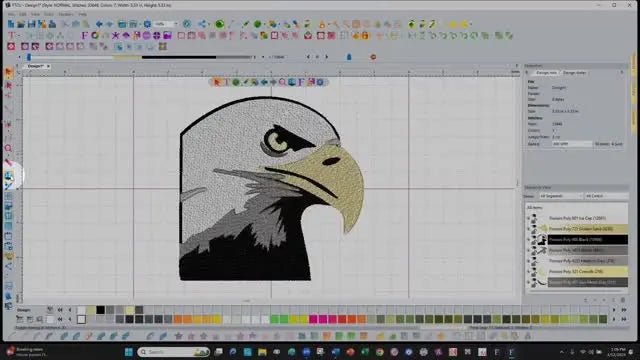Click the New design icon in the top toolbar

pyautogui.click(x=11, y=24)
